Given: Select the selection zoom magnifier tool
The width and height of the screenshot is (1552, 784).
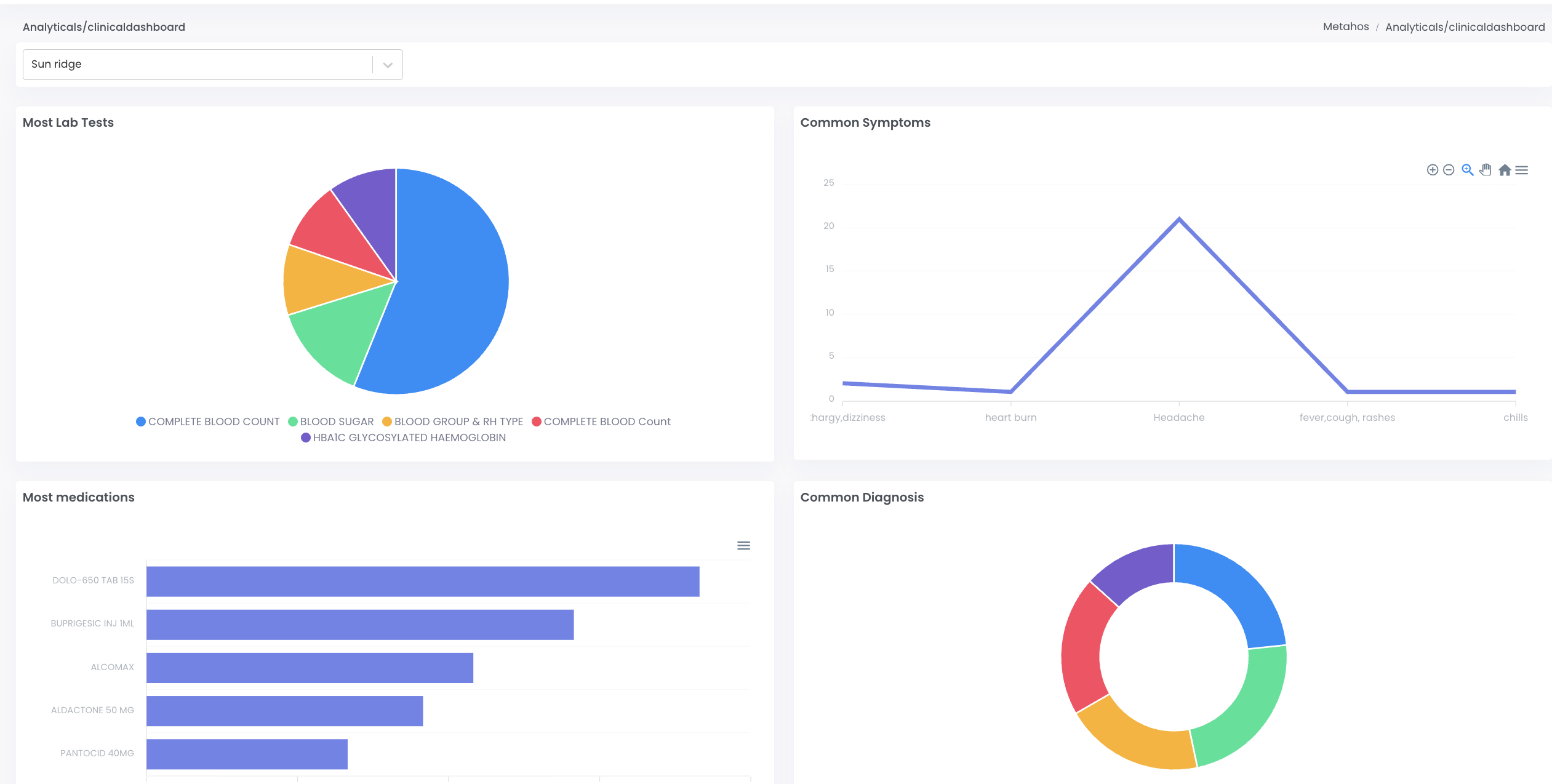Looking at the screenshot, I should tap(1468, 170).
